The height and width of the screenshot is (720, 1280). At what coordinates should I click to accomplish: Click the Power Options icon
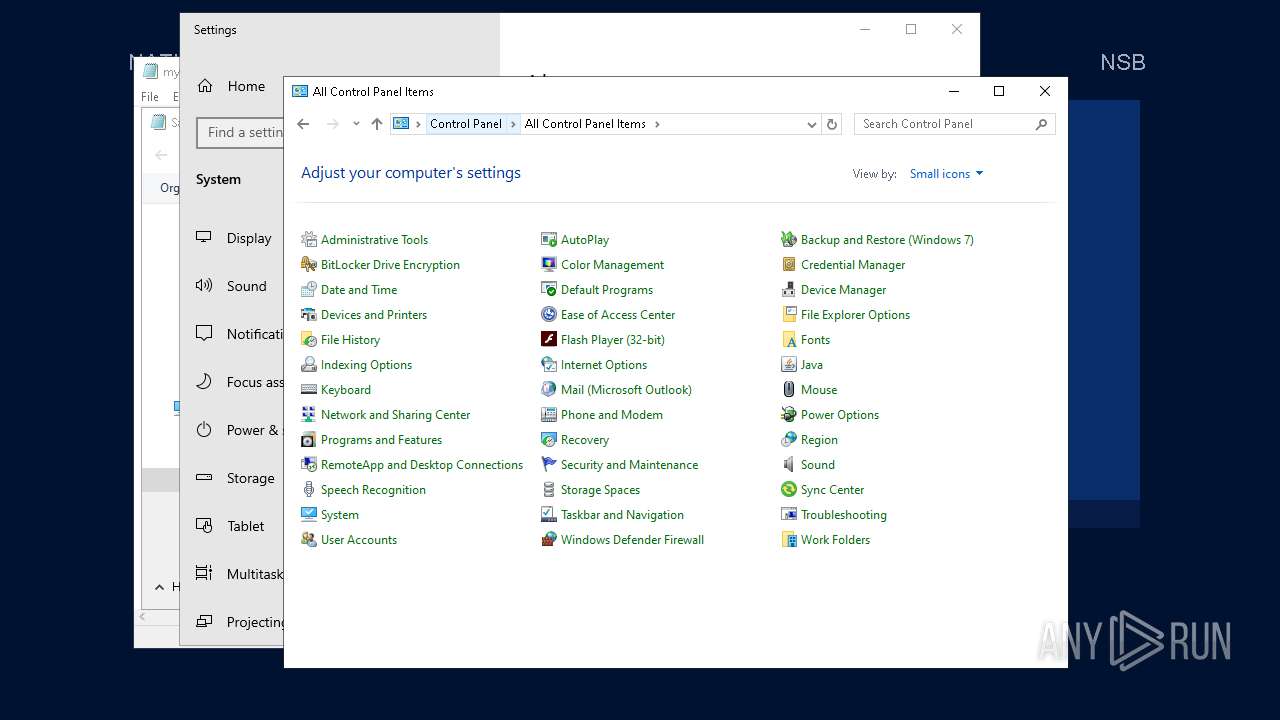789,415
